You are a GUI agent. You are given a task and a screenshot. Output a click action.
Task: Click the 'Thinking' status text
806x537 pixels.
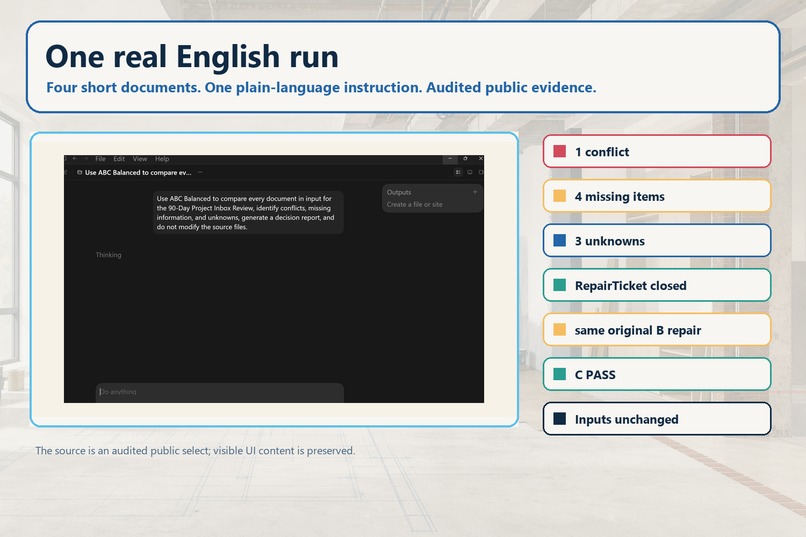108,255
